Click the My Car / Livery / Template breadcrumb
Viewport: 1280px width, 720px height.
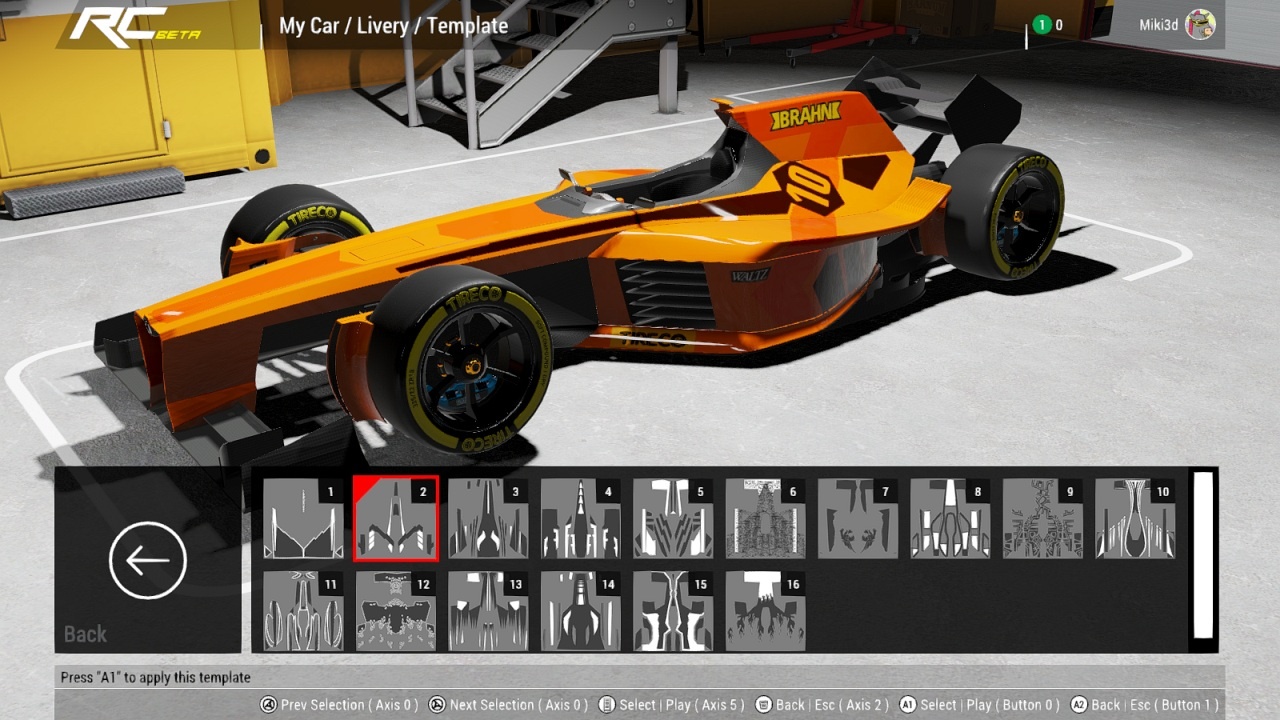tap(393, 26)
